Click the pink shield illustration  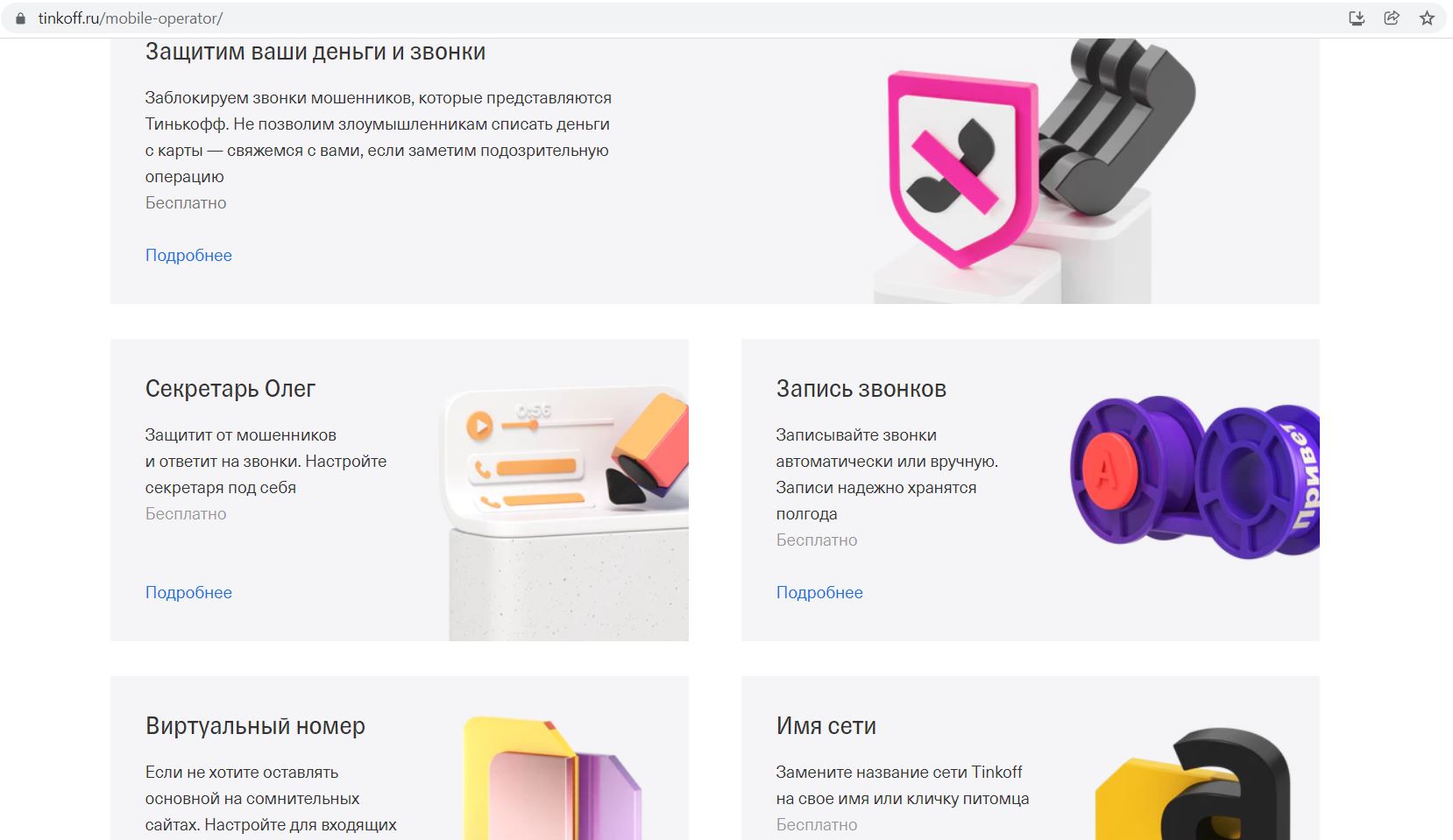[964, 168]
